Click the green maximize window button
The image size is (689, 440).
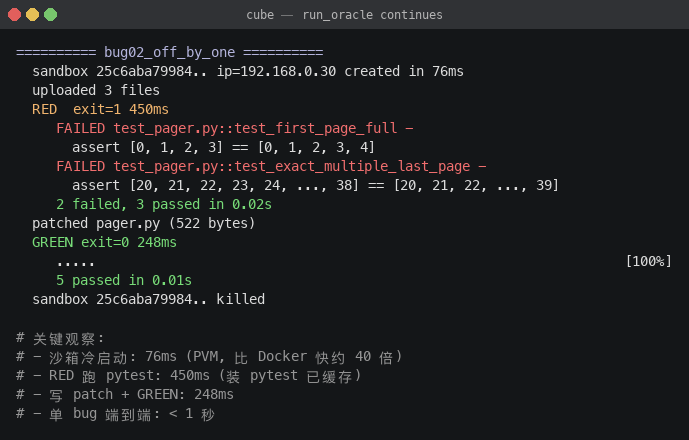(51, 15)
